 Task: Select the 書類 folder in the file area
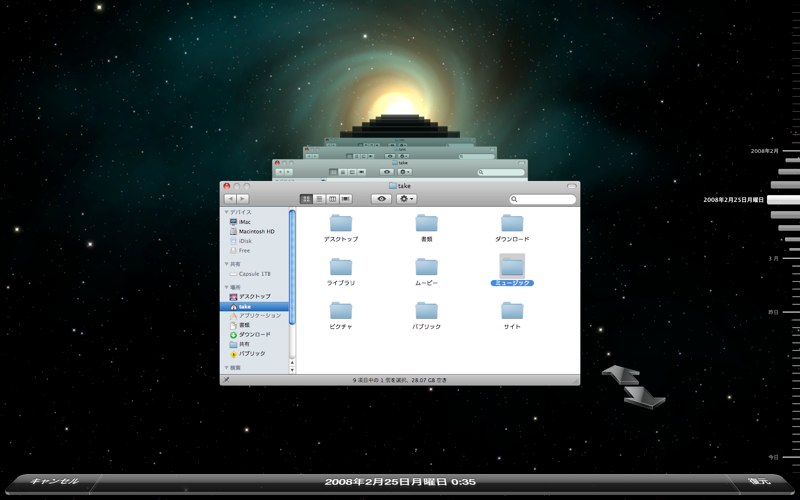(x=427, y=228)
